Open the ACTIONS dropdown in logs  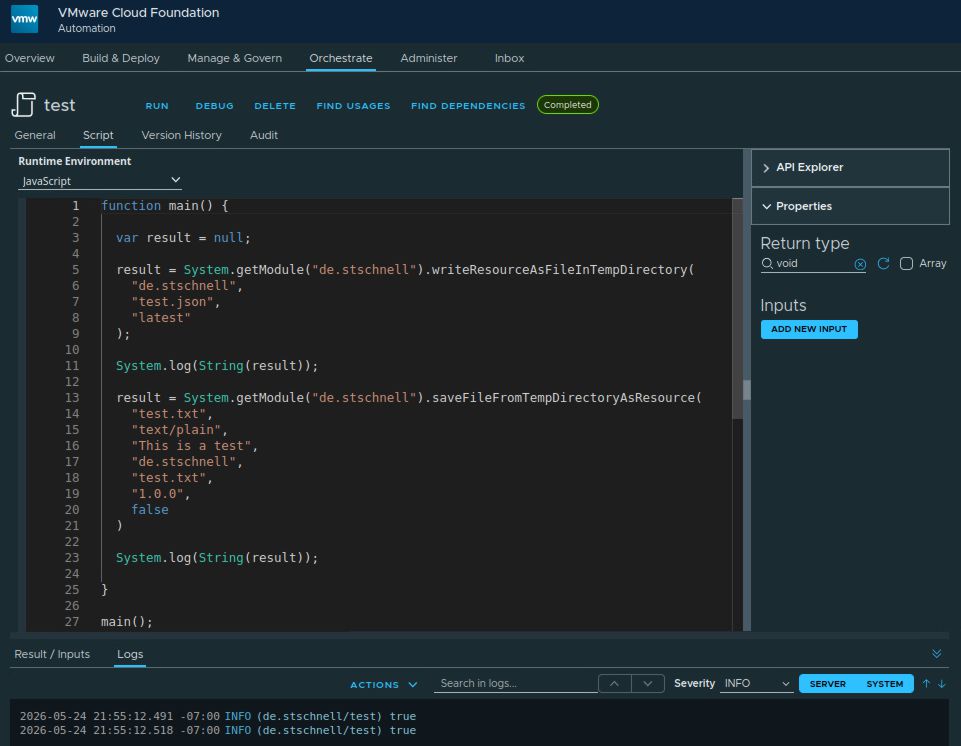[x=384, y=684]
